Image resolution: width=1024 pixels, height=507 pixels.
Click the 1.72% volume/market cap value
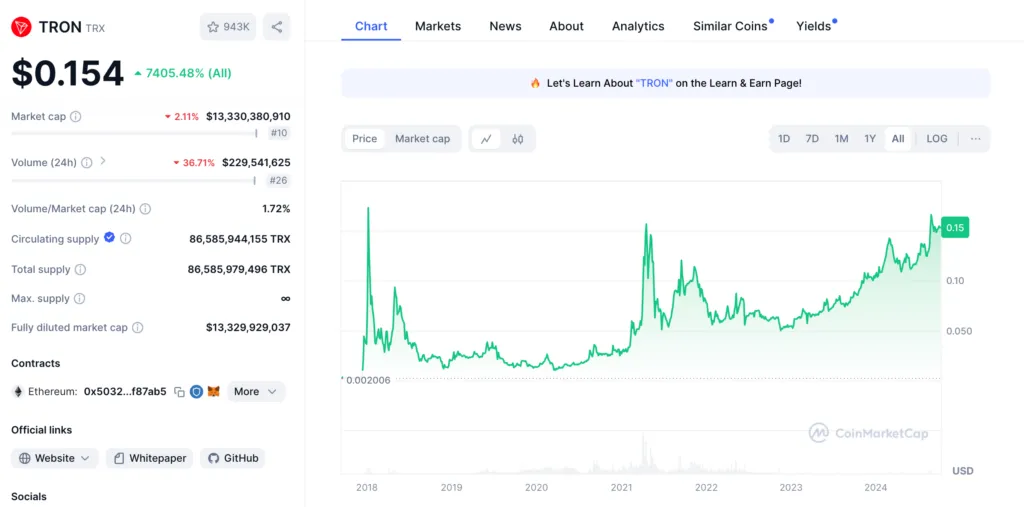[x=276, y=209]
